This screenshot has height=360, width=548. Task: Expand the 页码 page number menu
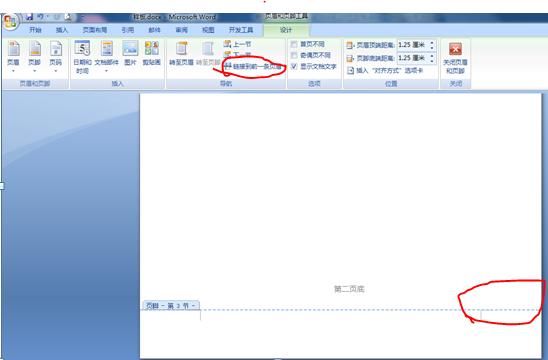(x=56, y=57)
